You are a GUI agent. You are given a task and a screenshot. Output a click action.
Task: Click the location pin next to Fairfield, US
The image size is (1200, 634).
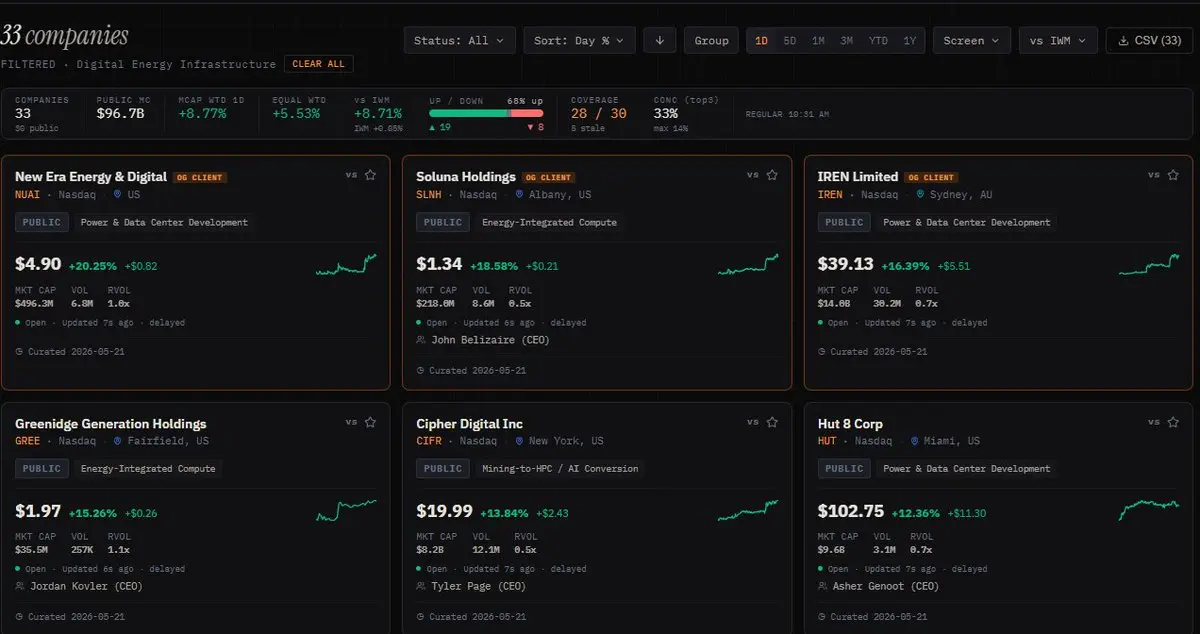[117, 441]
